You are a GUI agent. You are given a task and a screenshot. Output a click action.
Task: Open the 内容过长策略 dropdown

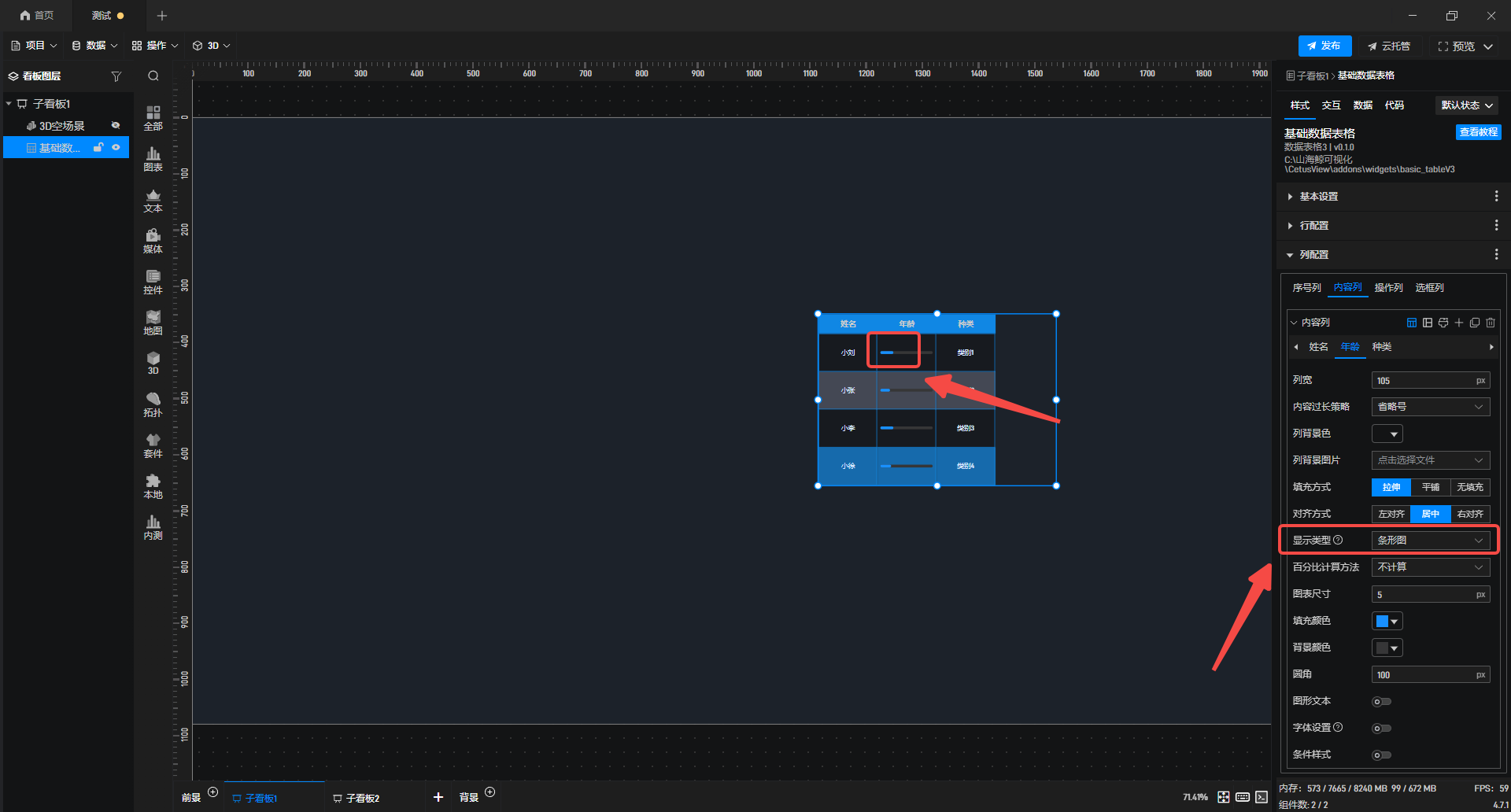coord(1430,407)
